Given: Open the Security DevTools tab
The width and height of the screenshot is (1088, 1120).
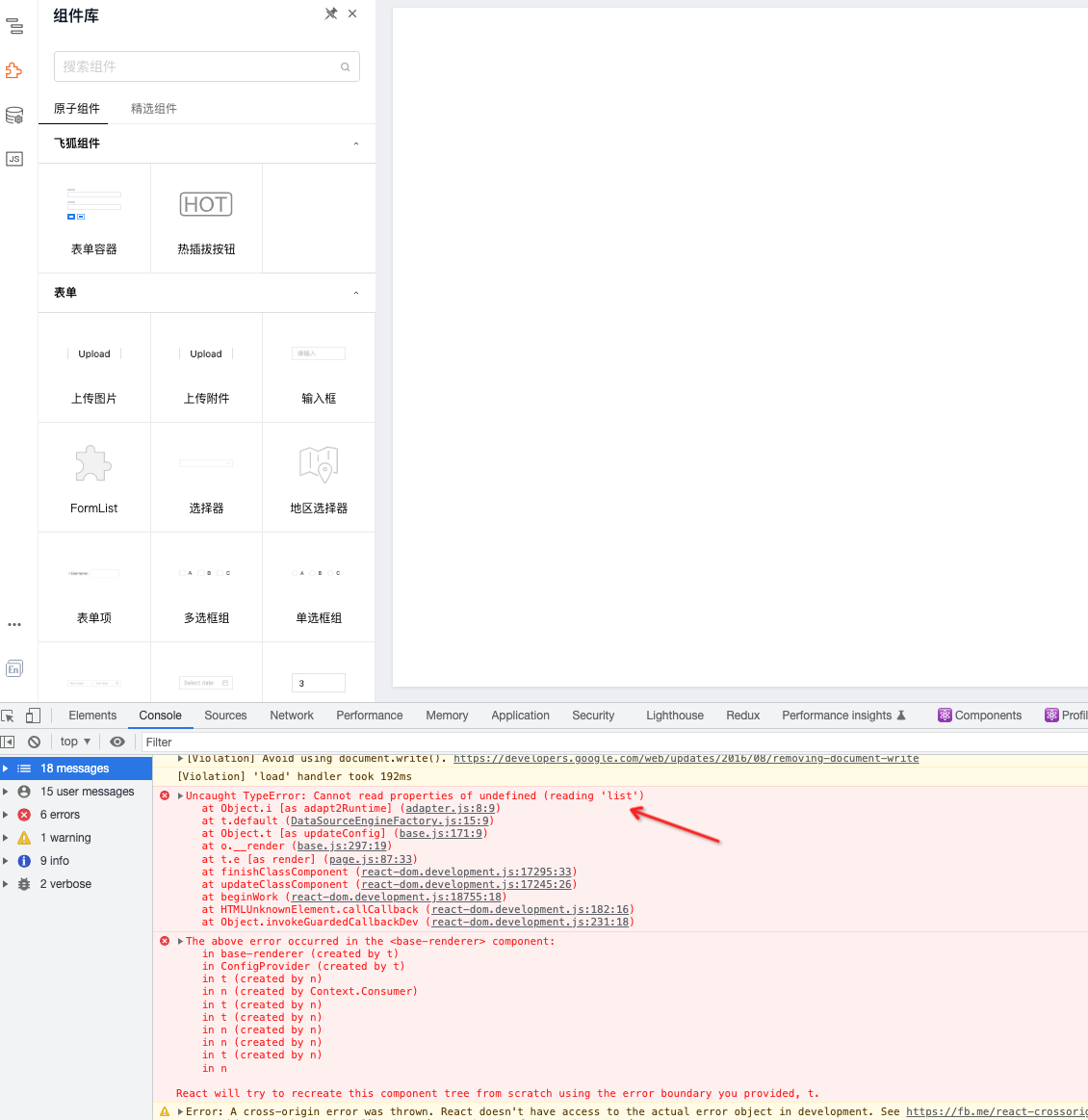Looking at the screenshot, I should coord(593,716).
